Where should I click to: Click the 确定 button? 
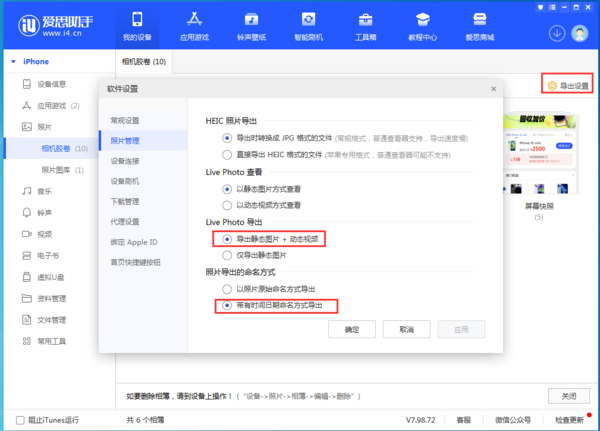click(352, 329)
